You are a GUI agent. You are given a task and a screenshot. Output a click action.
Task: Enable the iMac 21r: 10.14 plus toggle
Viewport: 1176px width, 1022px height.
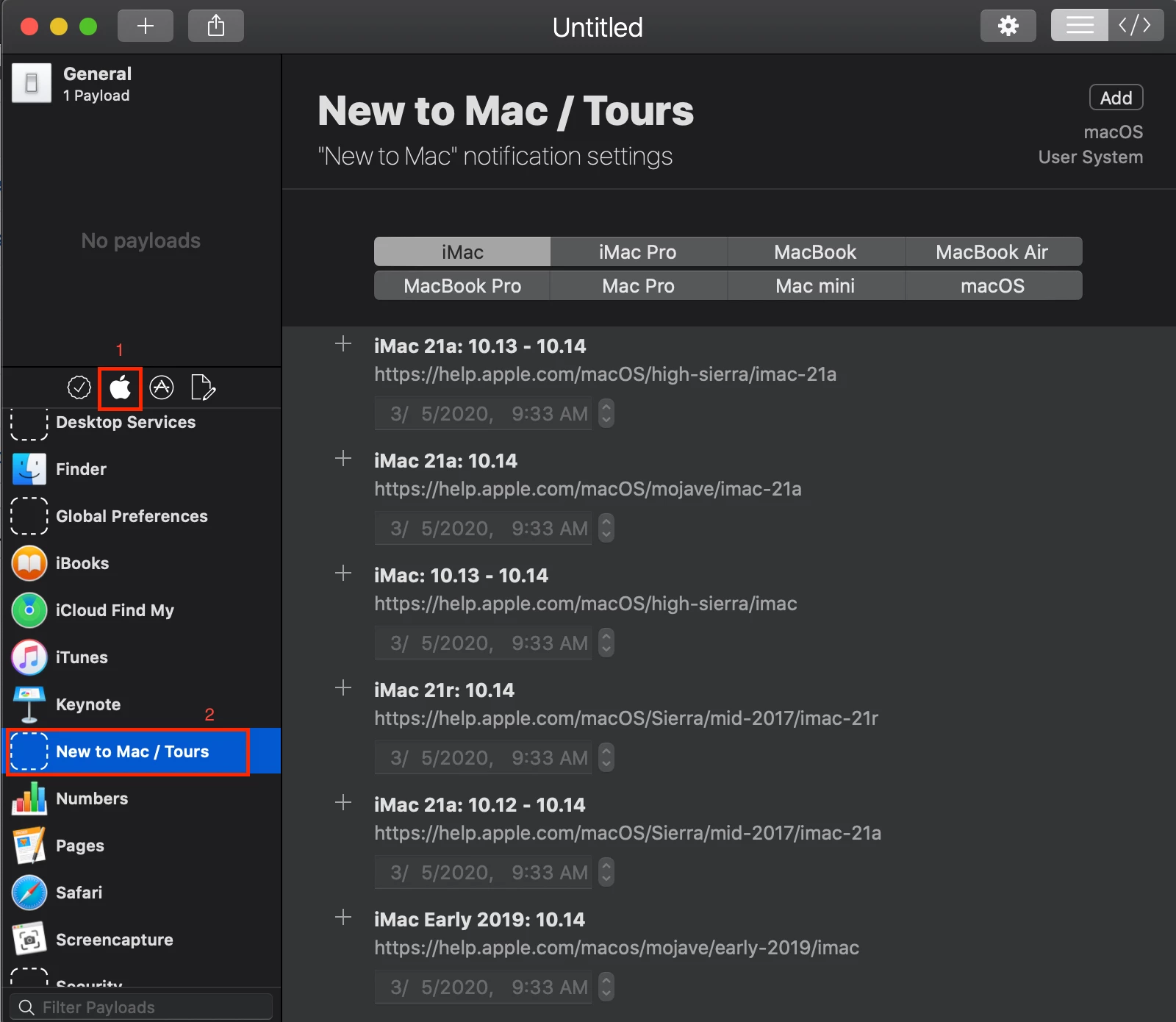343,687
